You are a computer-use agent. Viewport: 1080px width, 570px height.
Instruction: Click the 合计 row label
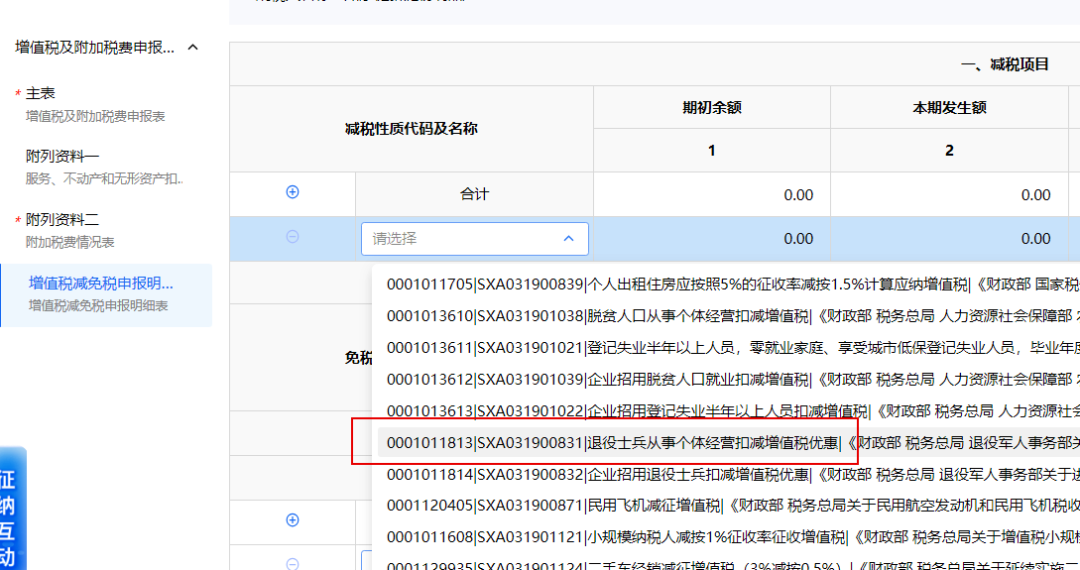(475, 195)
